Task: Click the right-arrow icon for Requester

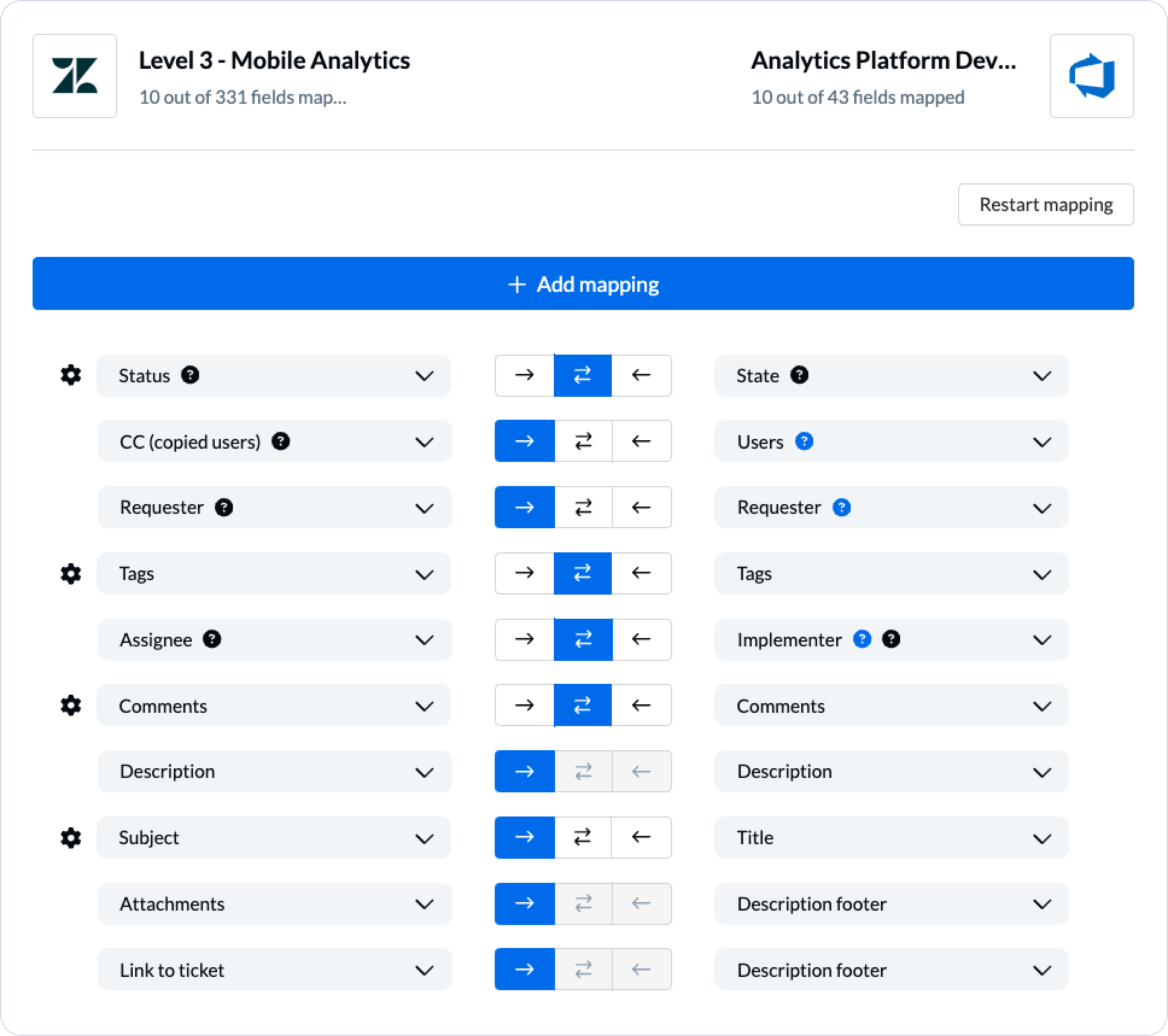Action: (x=525, y=507)
